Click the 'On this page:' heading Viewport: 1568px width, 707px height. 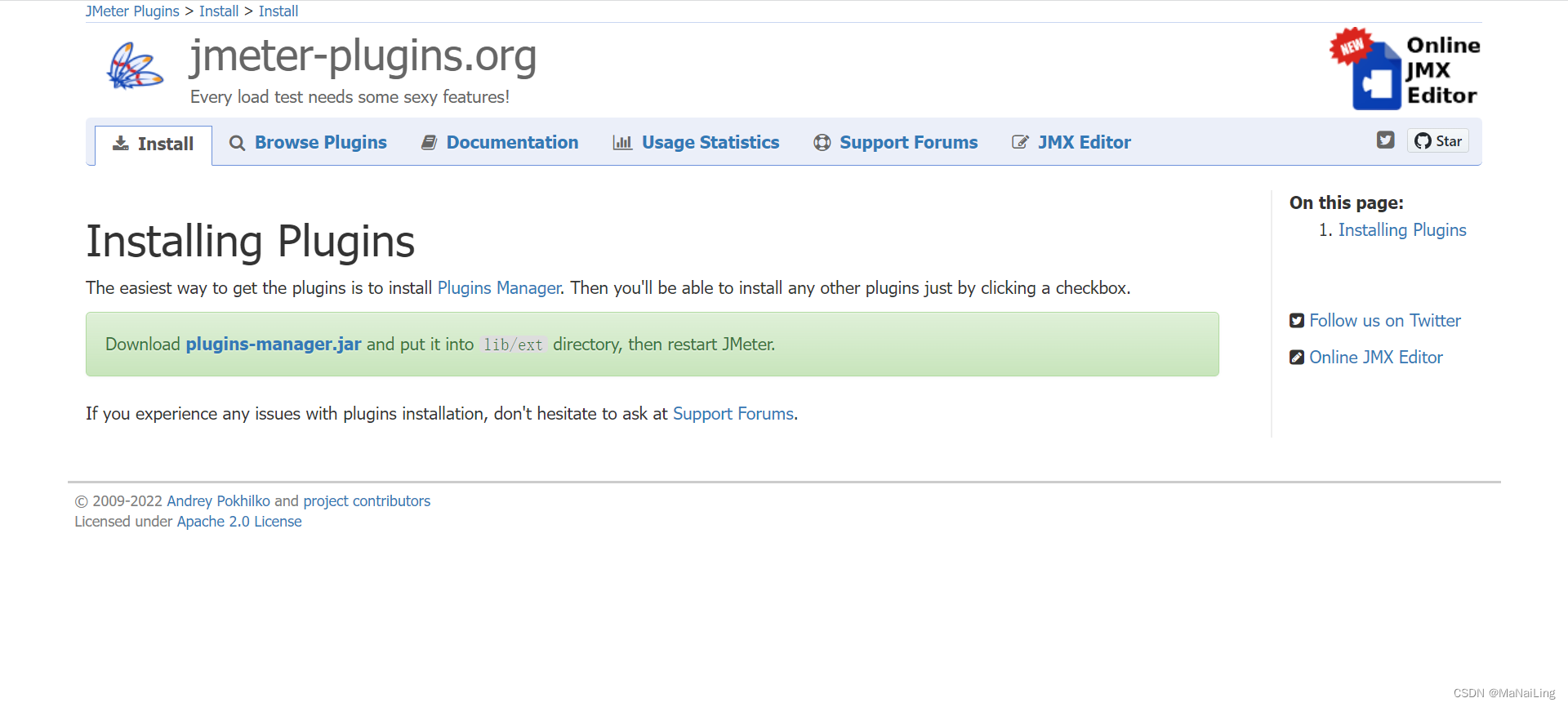coord(1347,203)
